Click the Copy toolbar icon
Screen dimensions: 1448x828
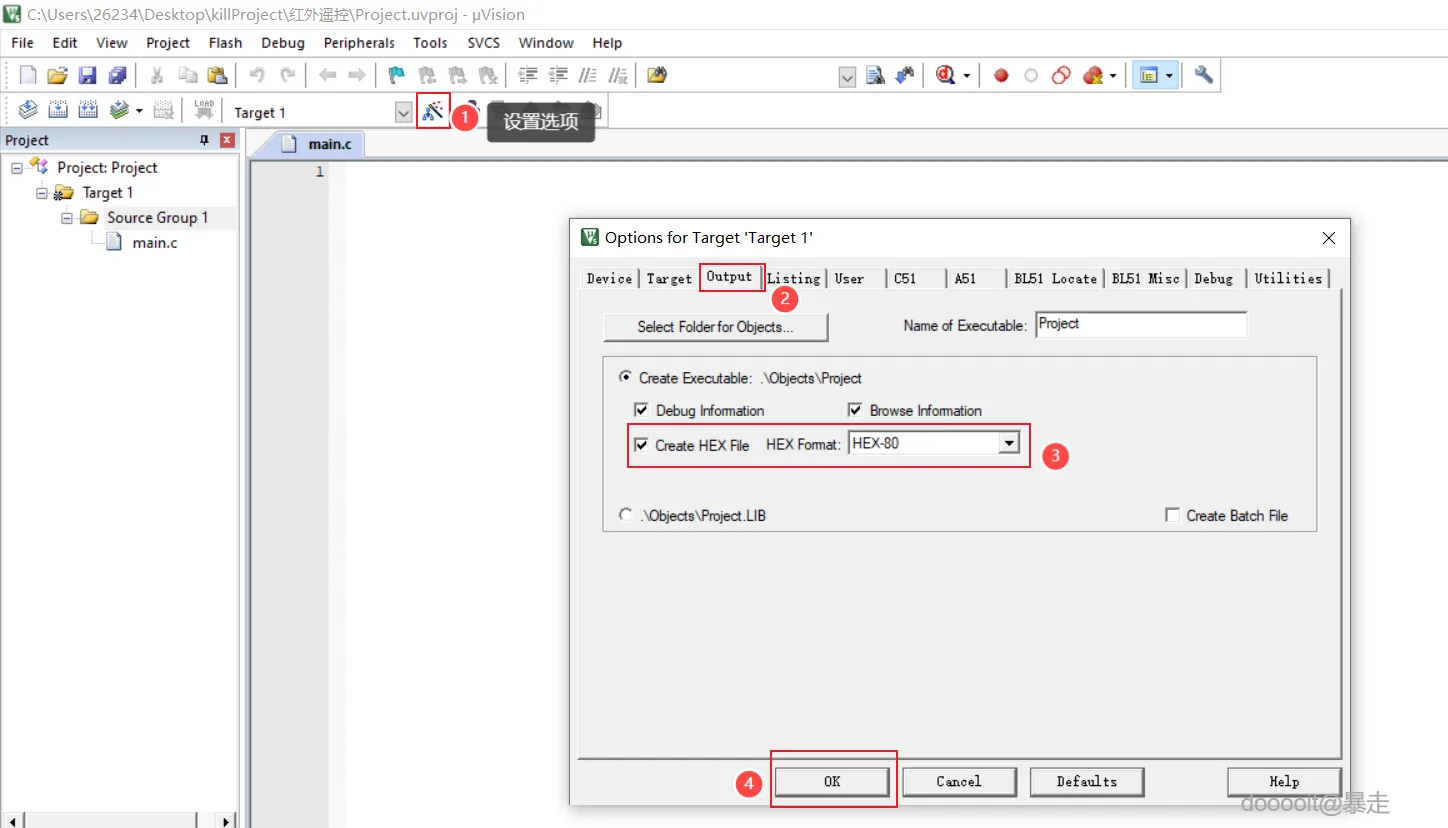(x=187, y=75)
